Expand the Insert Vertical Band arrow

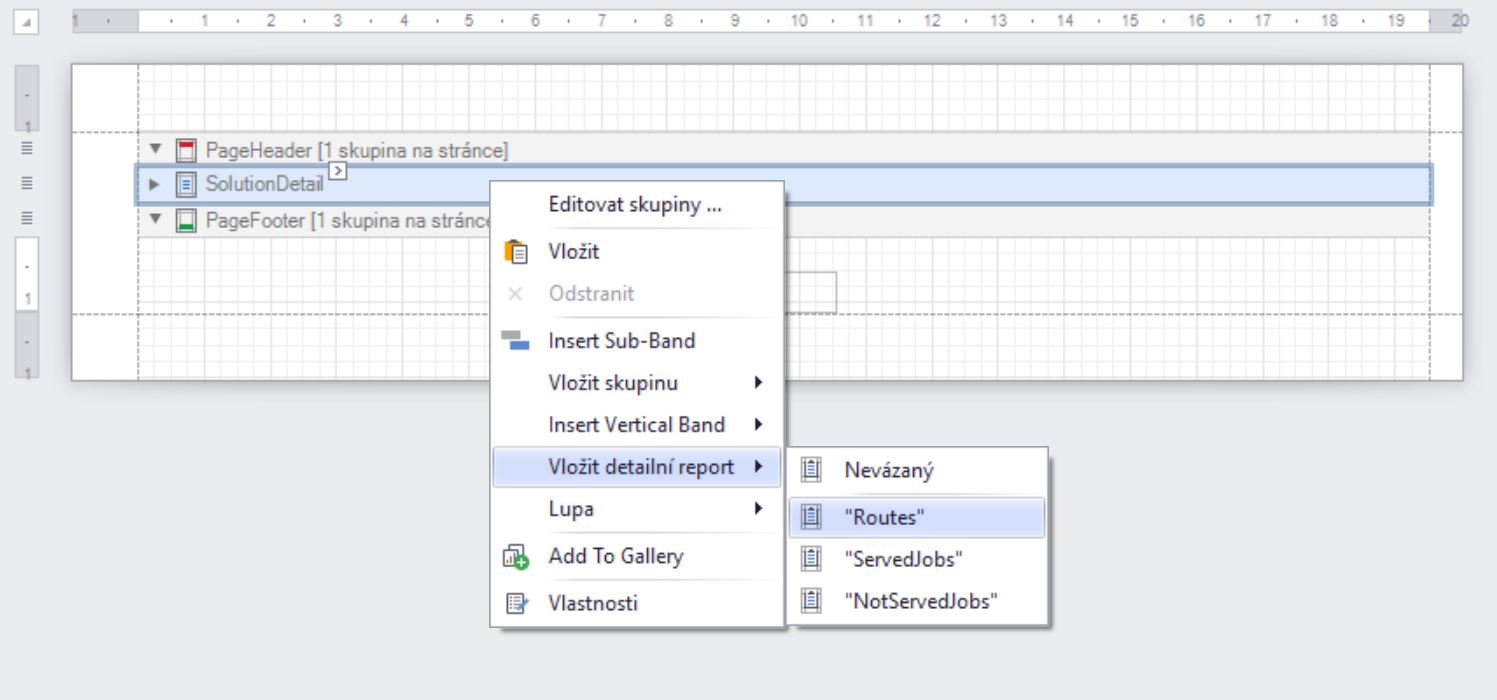pos(759,424)
